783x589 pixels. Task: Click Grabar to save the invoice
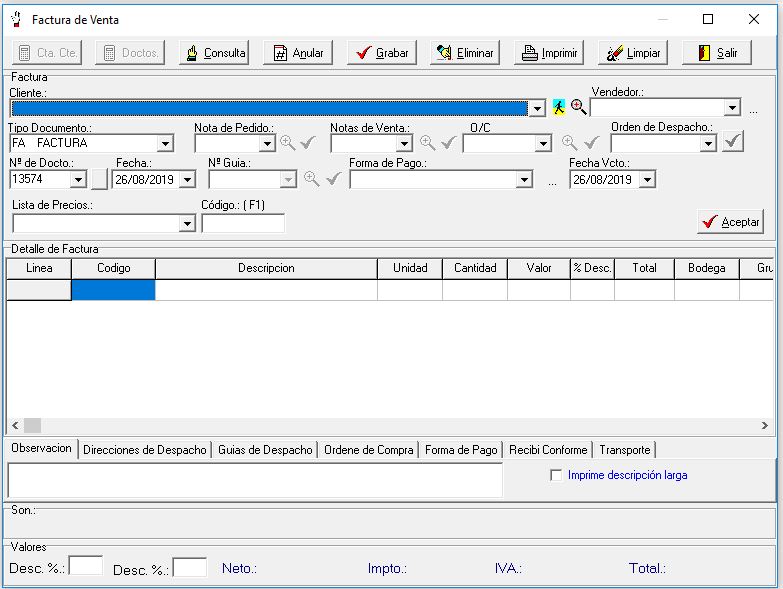pos(381,53)
